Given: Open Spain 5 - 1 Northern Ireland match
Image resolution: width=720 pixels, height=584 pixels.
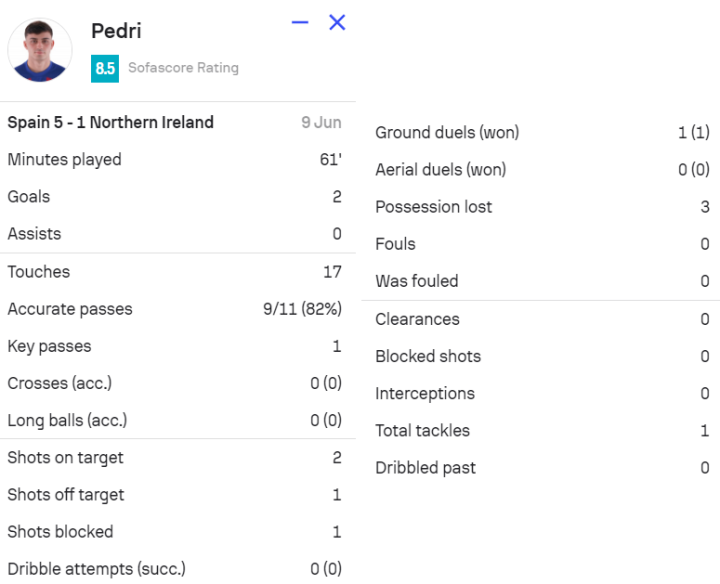Looking at the screenshot, I should point(111,122).
